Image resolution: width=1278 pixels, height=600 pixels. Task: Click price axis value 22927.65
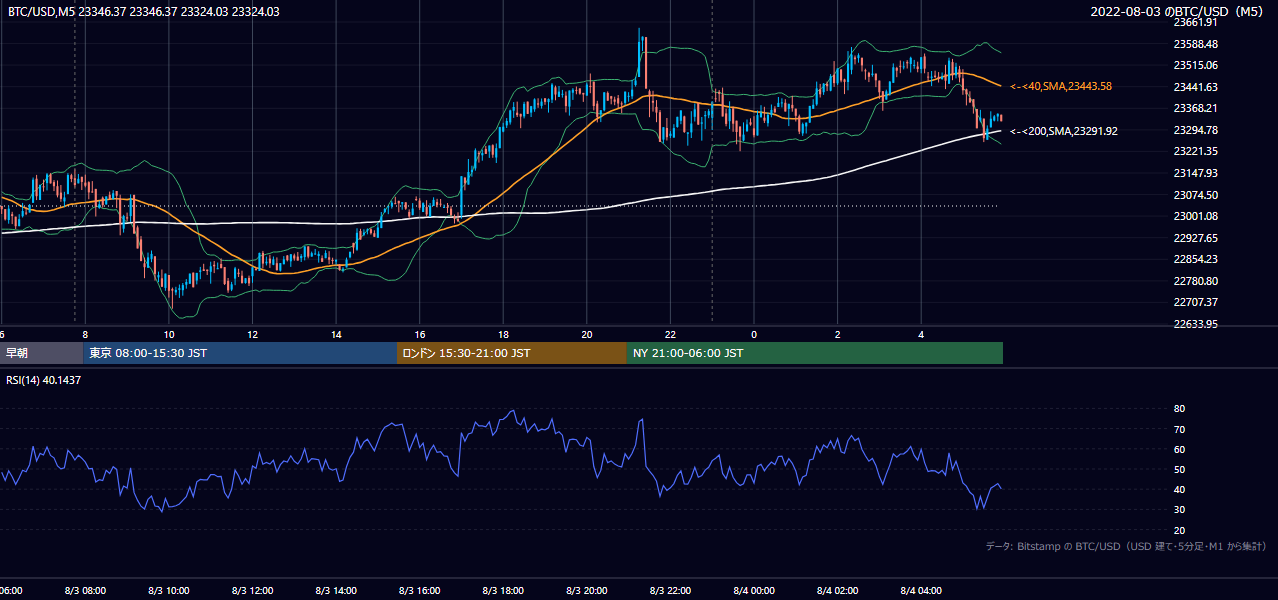tap(1195, 238)
